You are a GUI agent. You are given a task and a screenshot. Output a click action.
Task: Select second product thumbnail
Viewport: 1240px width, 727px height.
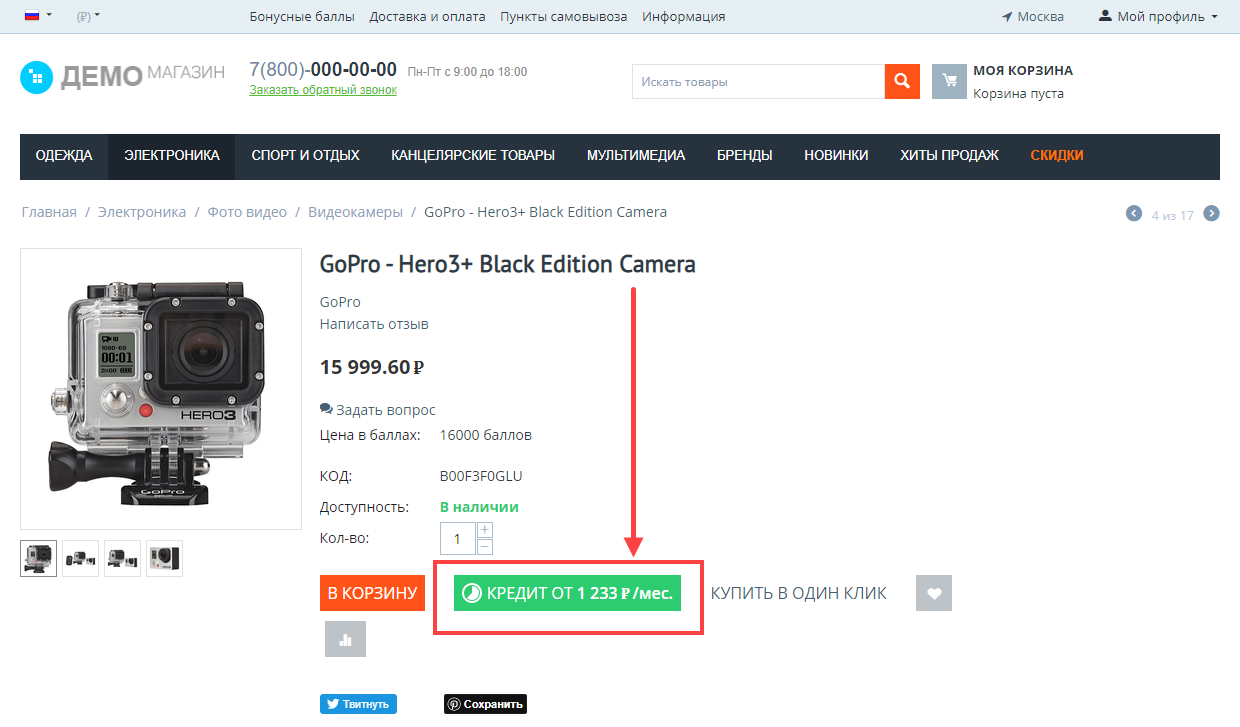81,558
